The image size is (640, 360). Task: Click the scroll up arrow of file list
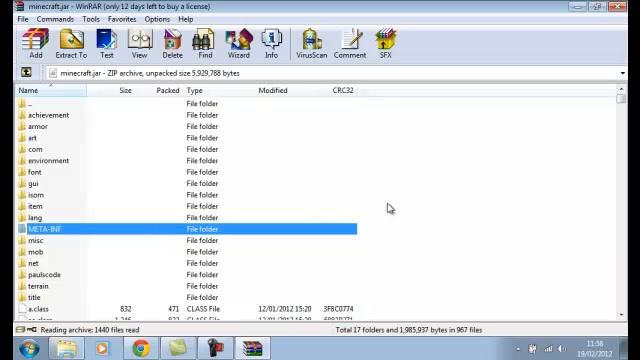[x=621, y=89]
